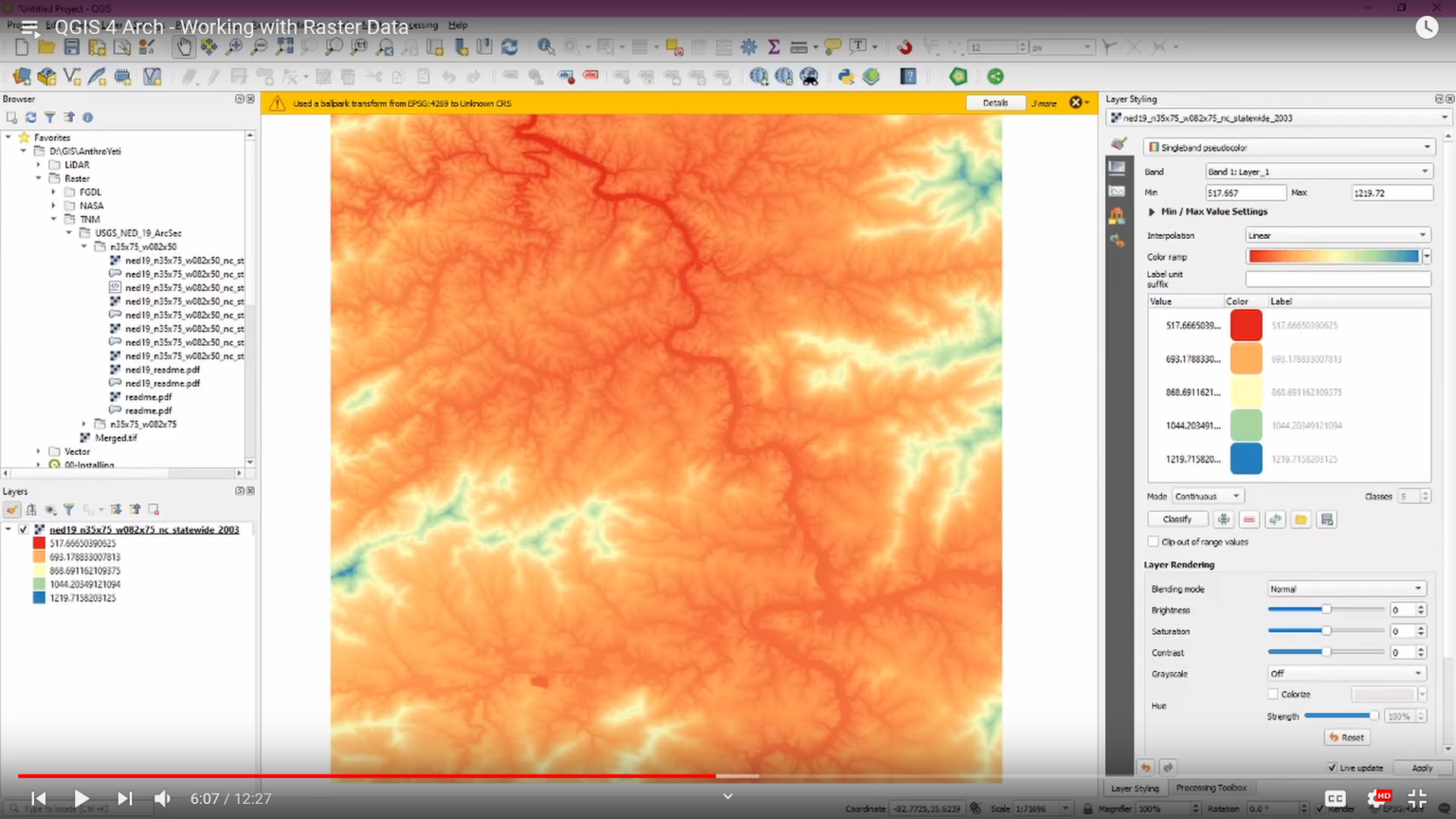
Task: Open the Identify Features tool
Action: click(x=547, y=46)
